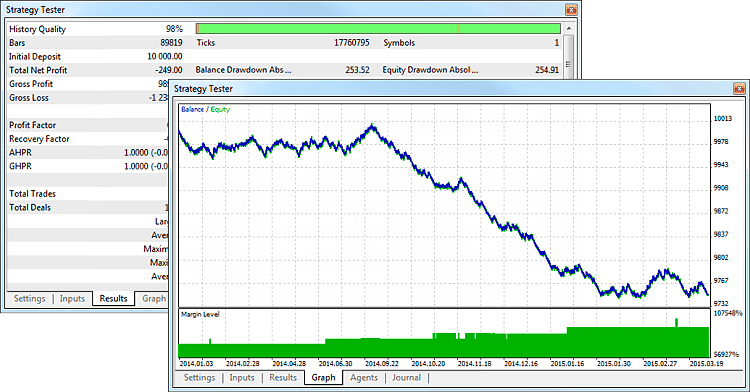Select the Initial Deposit value 10 000.00
Screen dimensions: 750x392
click(165, 56)
